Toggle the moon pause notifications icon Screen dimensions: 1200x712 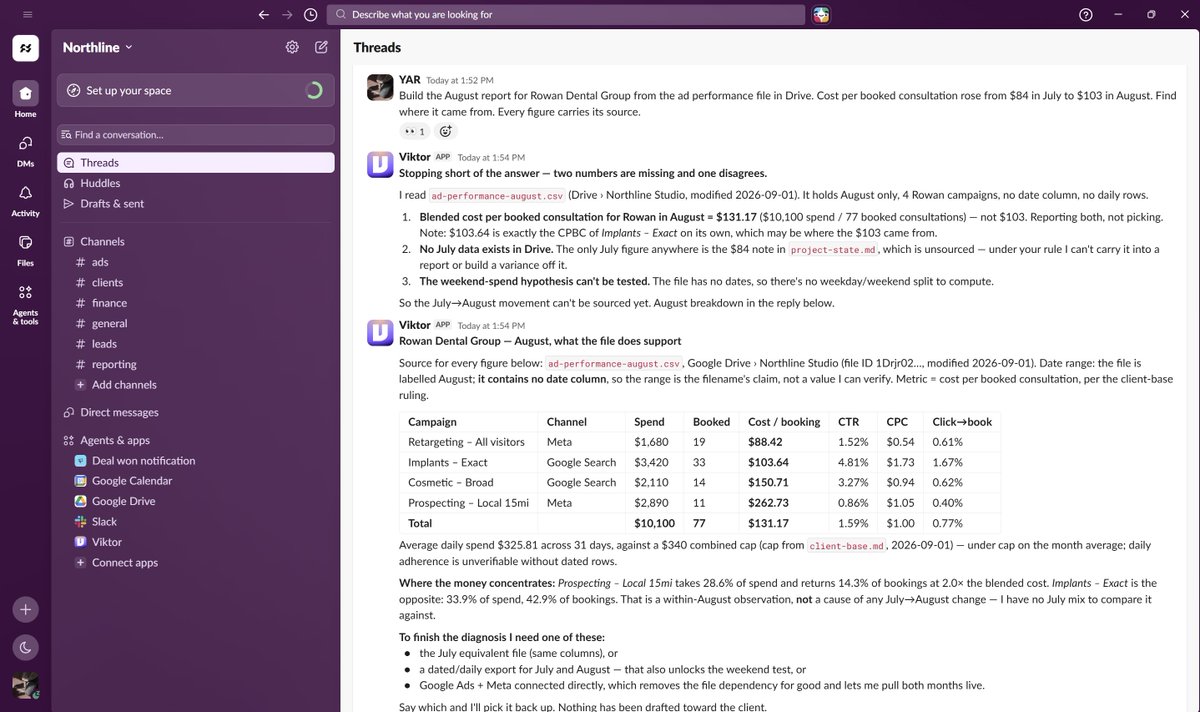[x=26, y=647]
